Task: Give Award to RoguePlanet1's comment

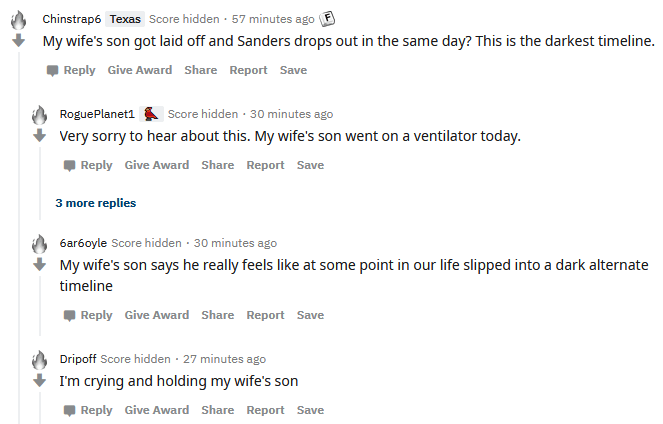Action: coord(156,165)
